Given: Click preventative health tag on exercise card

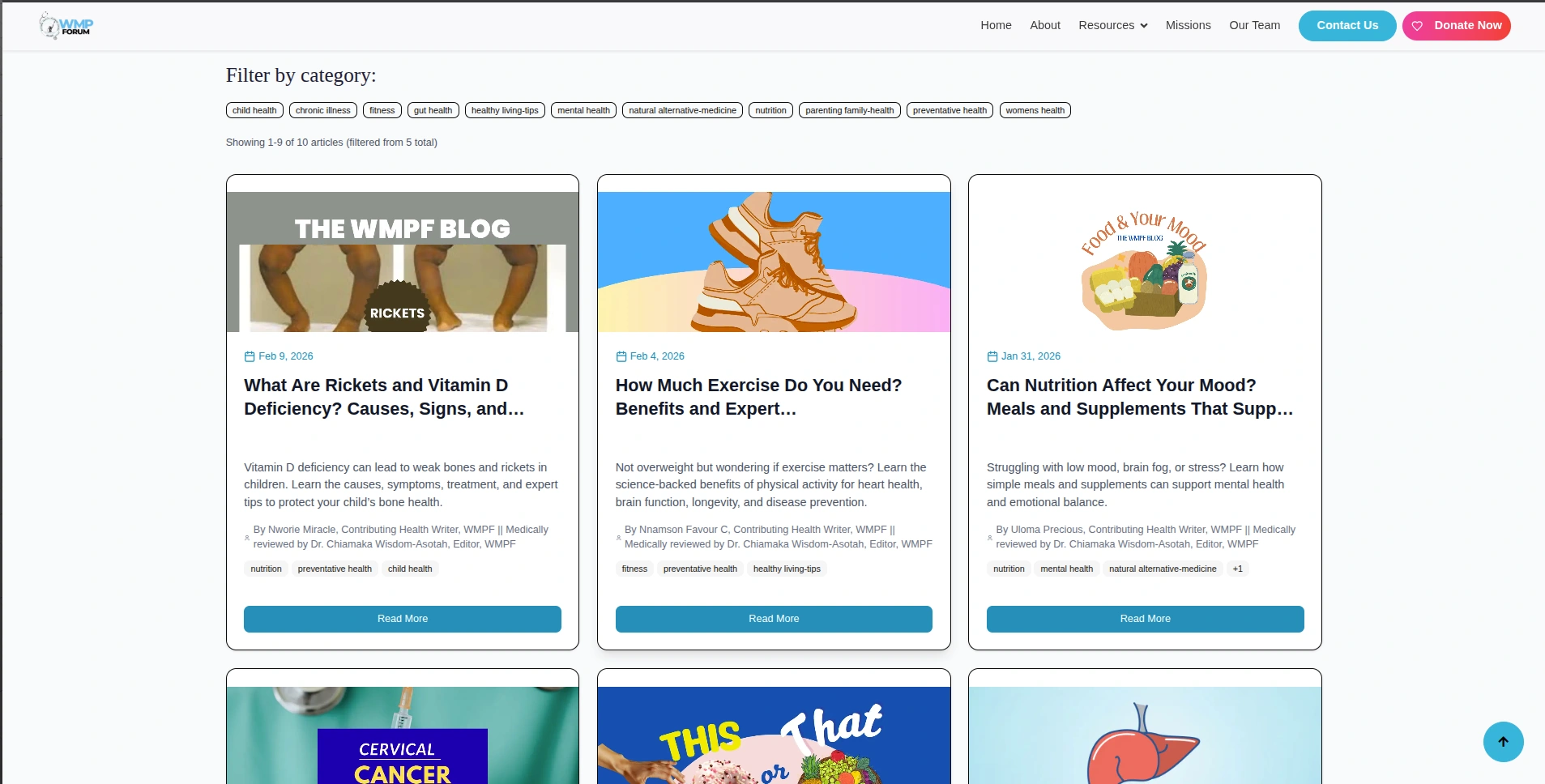Looking at the screenshot, I should tap(700, 569).
